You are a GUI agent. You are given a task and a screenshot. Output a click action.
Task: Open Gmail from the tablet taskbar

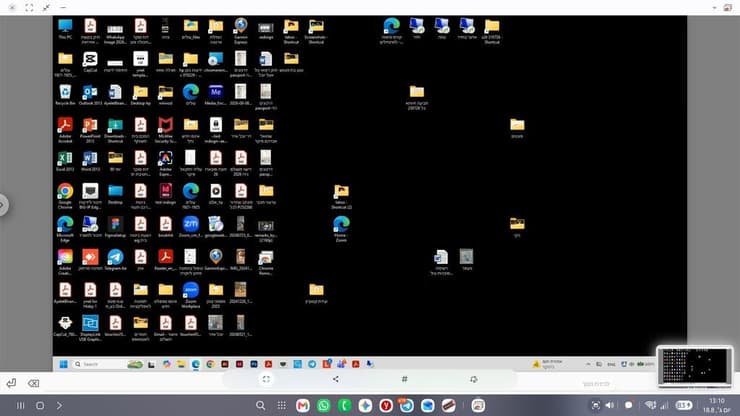(303, 406)
